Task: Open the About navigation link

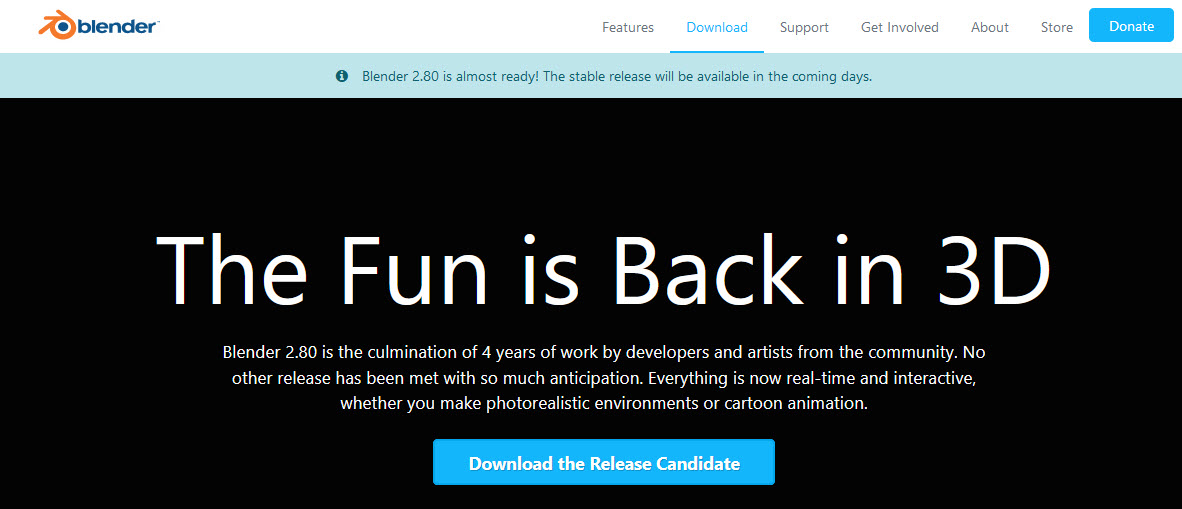Action: 990,27
